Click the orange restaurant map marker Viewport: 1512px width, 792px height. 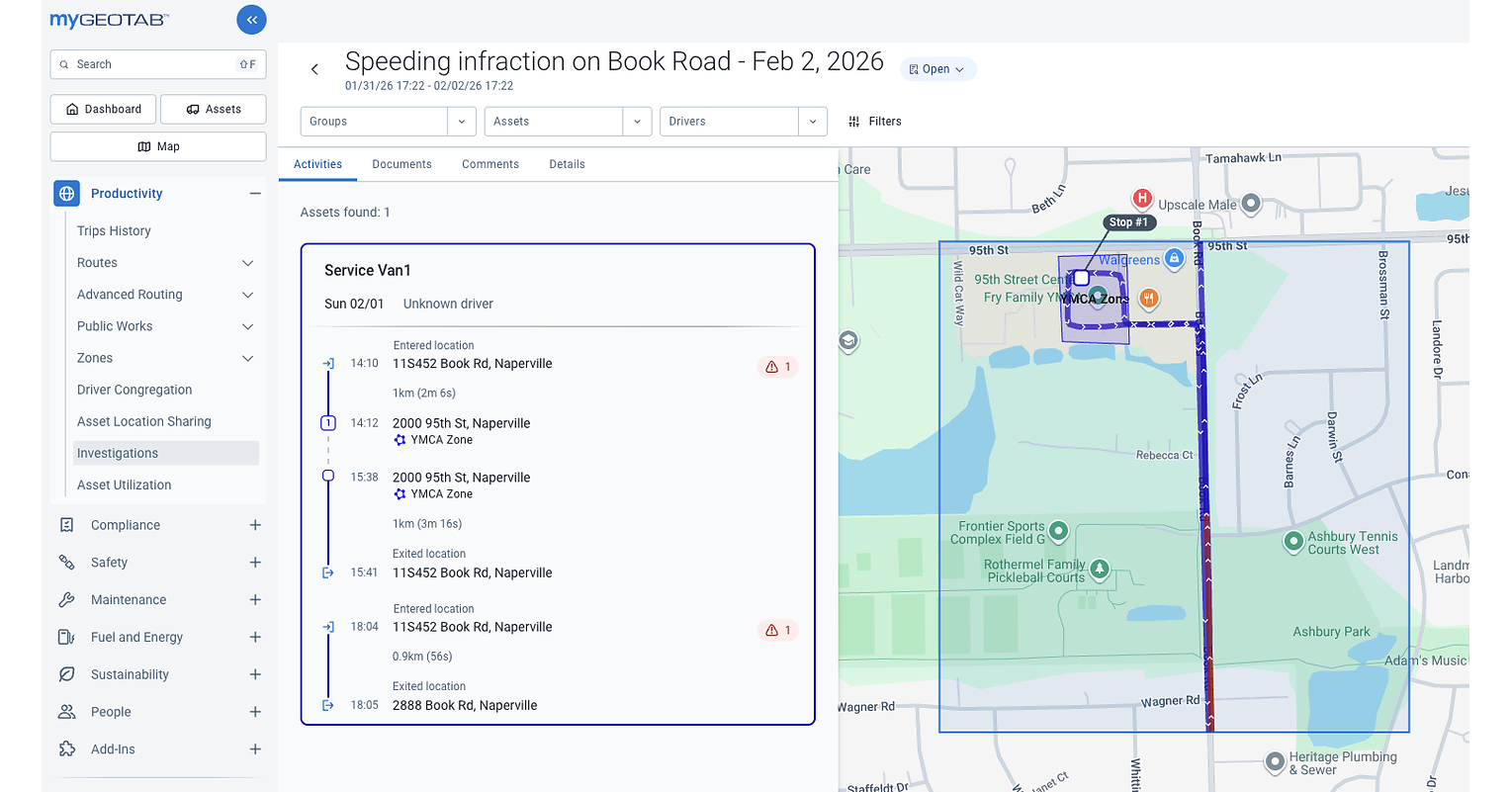(1148, 298)
